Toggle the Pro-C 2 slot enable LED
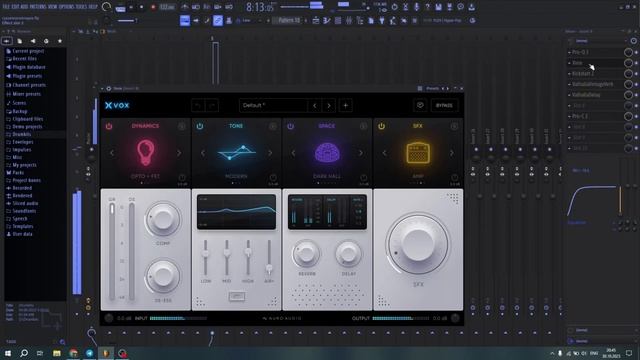640x360 pixels. click(636, 116)
